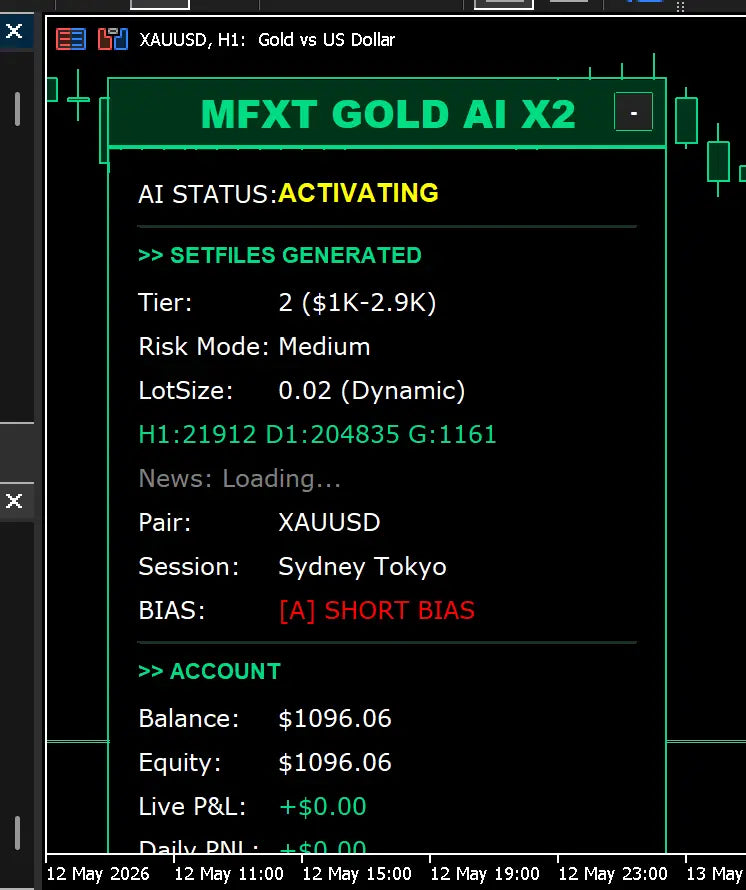Minimize the MFXT GOLD AI X2 panel

click(633, 112)
